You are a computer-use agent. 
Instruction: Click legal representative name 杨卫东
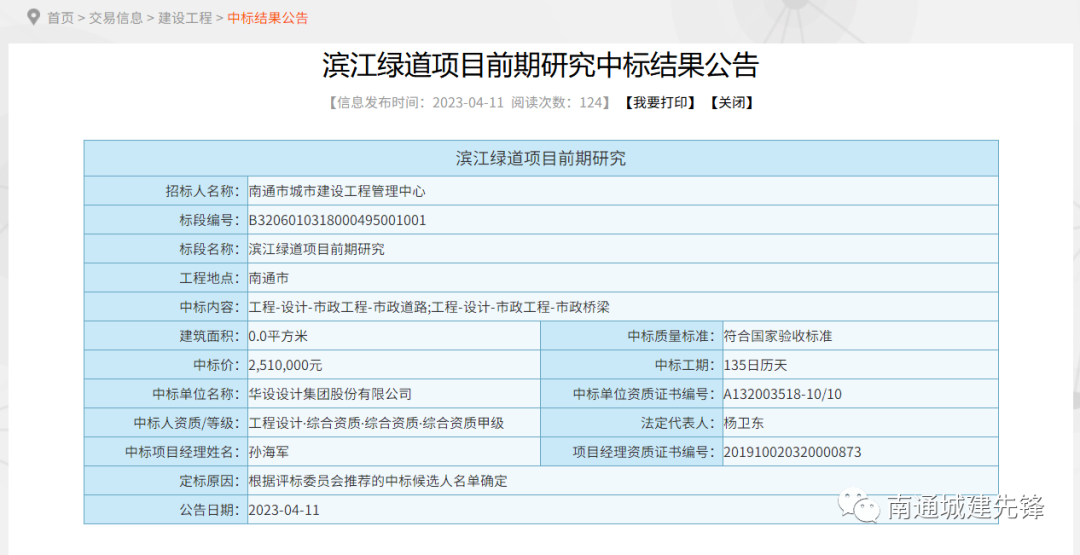pos(743,423)
